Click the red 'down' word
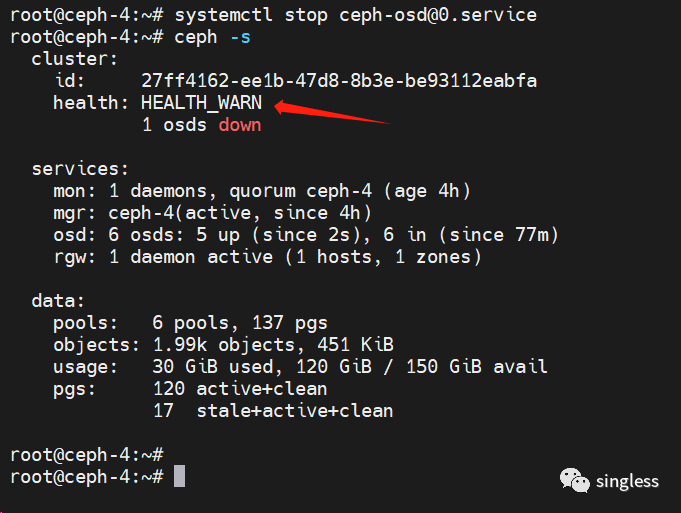The height and width of the screenshot is (513, 681). click(240, 125)
